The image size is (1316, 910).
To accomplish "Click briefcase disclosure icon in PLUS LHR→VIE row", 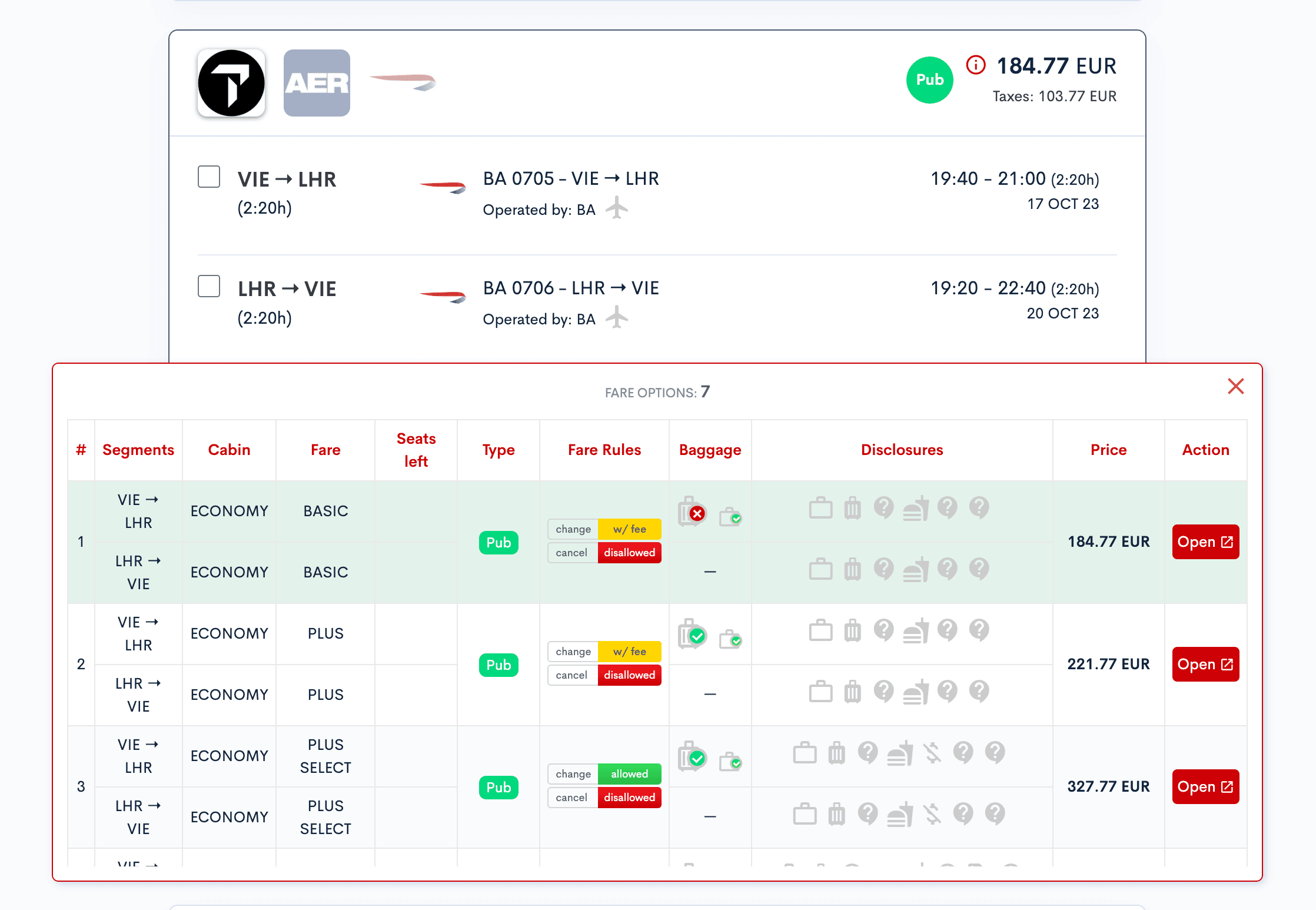I will pos(820,692).
